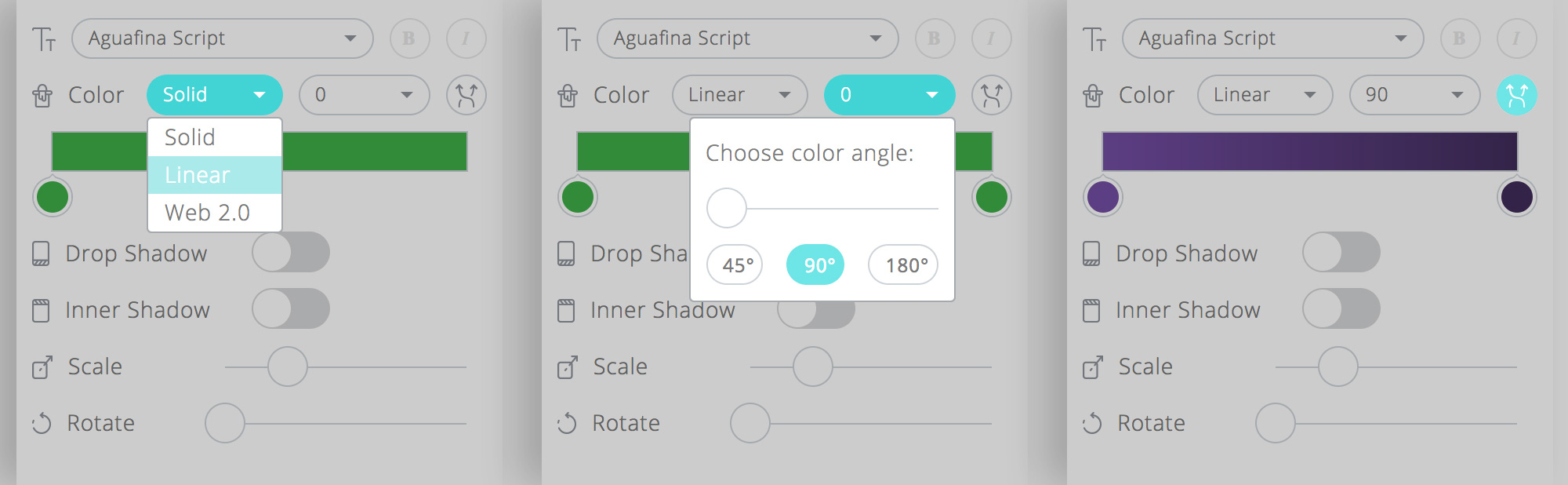Click the cyan highlighted swap gradient colors icon
Screen dimensions: 1568x485
point(1516,95)
